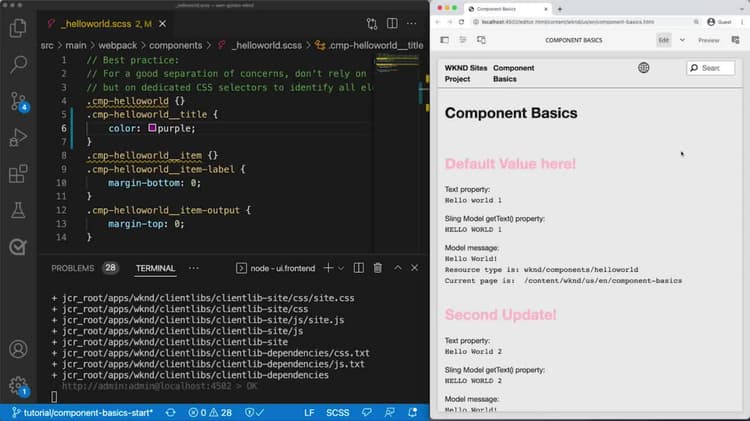Click the feedback icon in status bar
The image size is (750, 421).
click(x=367, y=412)
